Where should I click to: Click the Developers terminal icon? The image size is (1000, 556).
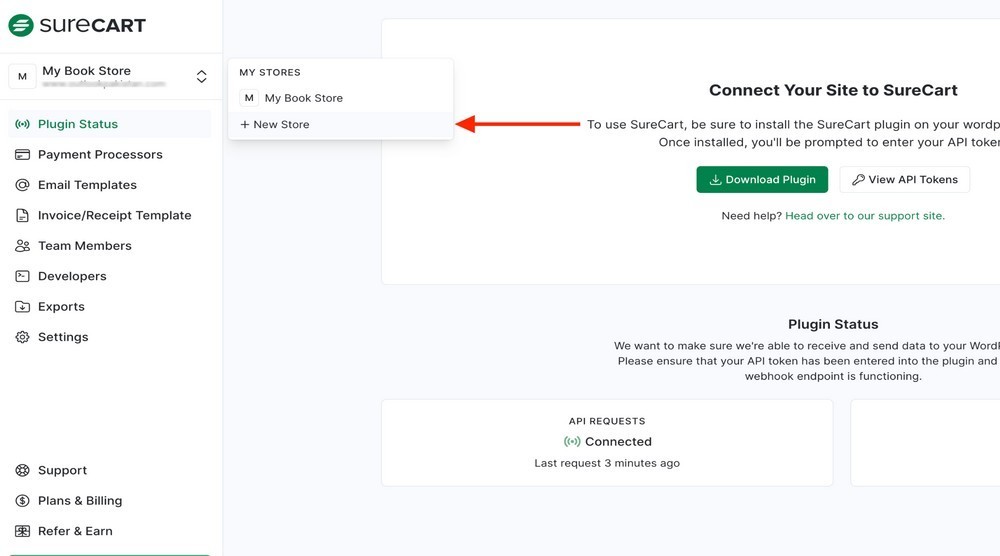pos(22,276)
